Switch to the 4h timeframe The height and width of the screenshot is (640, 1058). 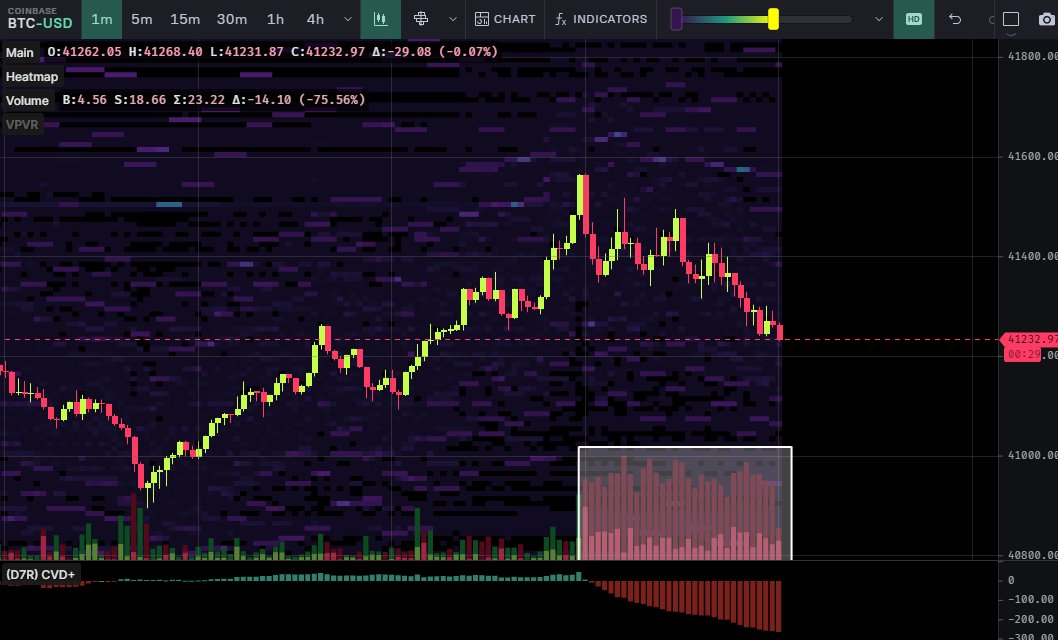click(315, 19)
